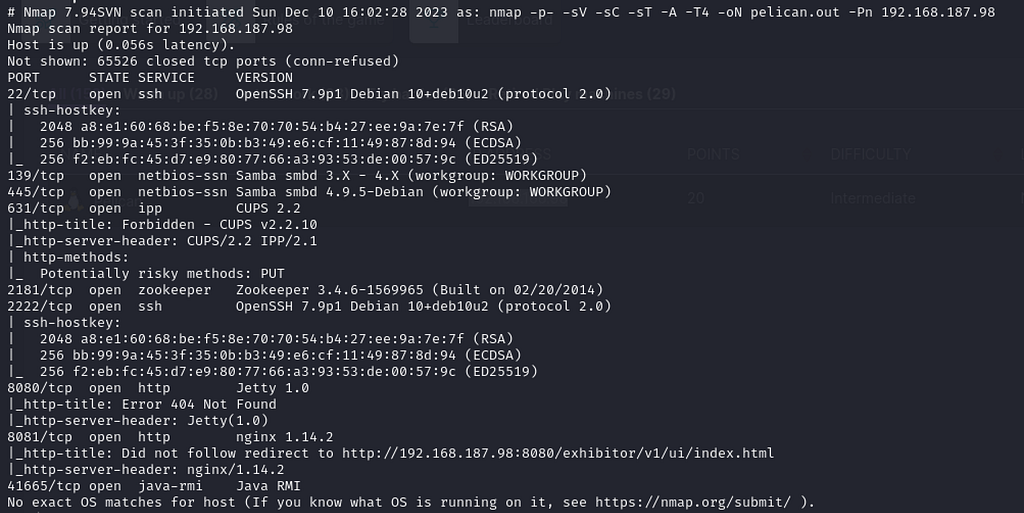Click the PORT column header text

(24, 77)
